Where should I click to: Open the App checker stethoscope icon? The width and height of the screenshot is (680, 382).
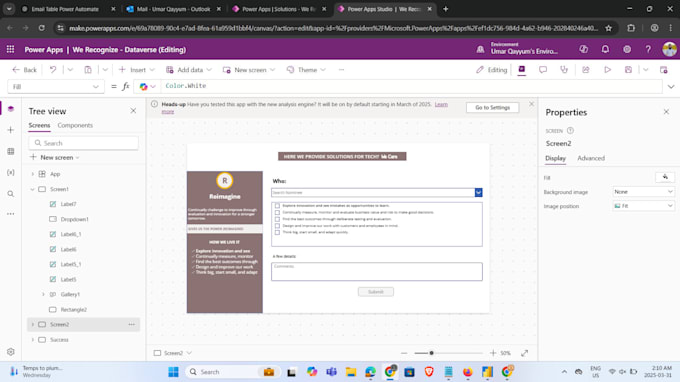pos(564,69)
